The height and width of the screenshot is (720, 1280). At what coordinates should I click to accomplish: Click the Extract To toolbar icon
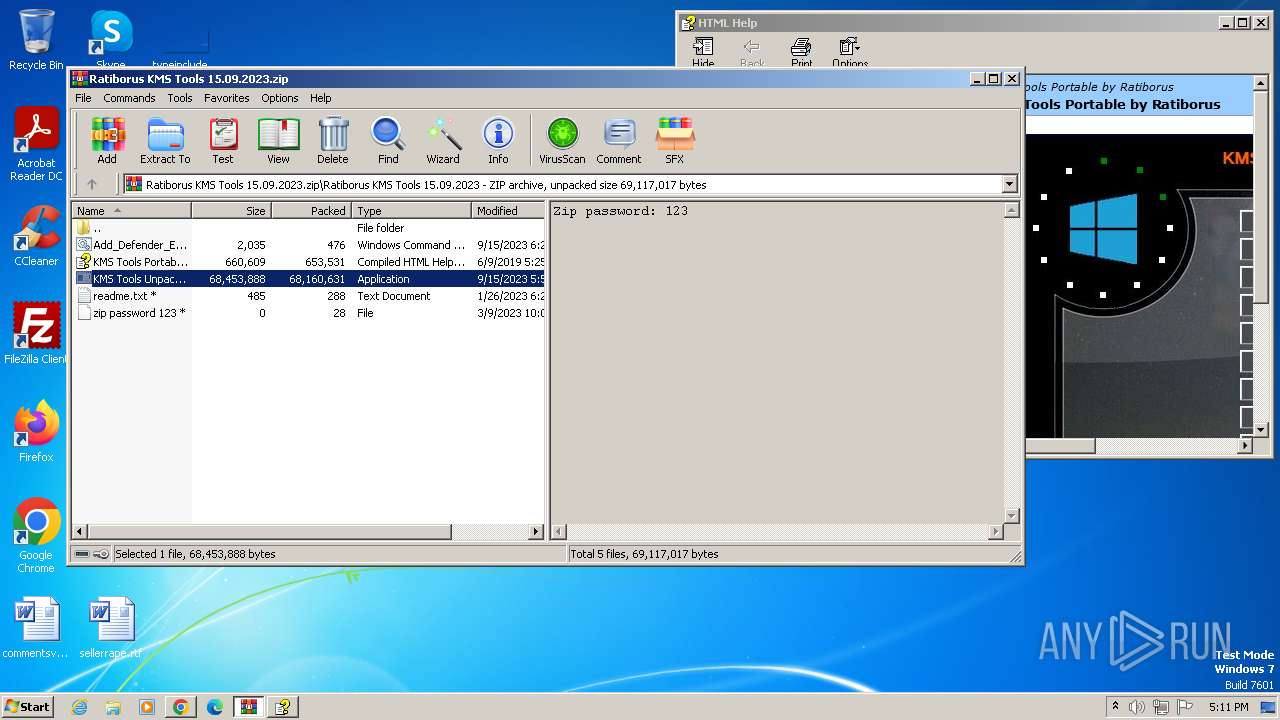point(165,140)
